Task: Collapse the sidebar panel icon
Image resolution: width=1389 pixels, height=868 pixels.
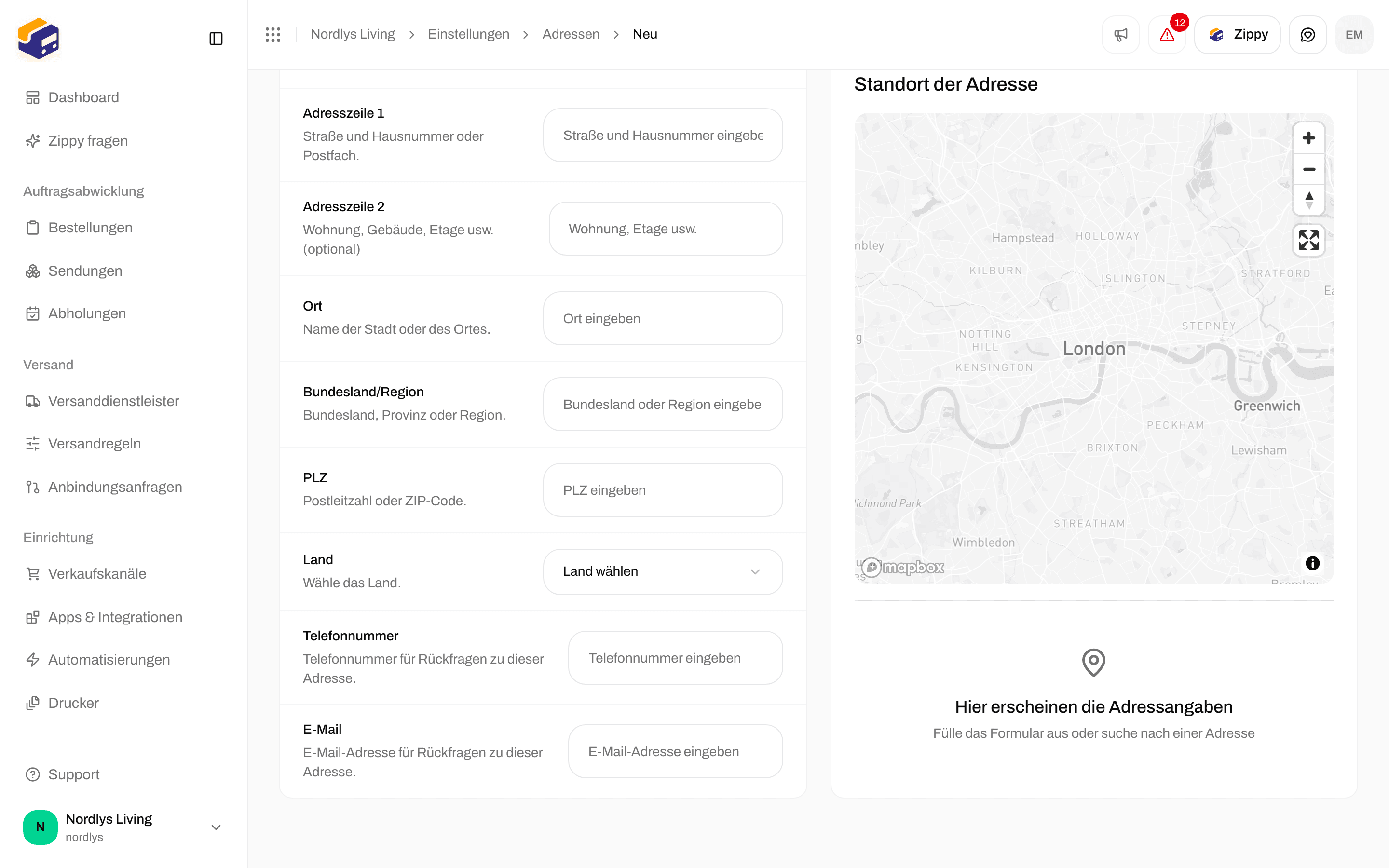Action: click(x=216, y=39)
